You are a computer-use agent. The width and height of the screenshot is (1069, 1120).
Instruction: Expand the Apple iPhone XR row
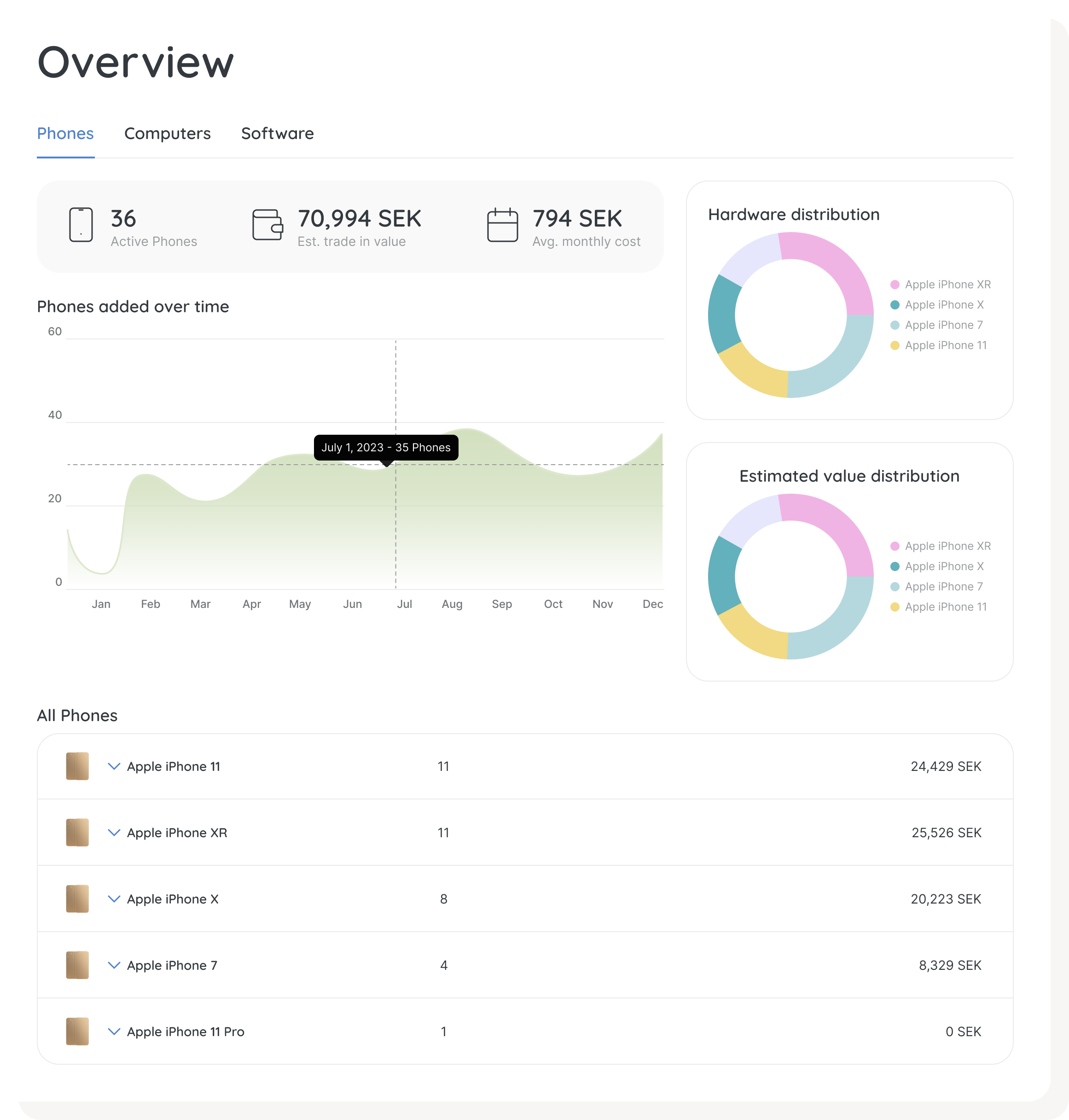(114, 832)
